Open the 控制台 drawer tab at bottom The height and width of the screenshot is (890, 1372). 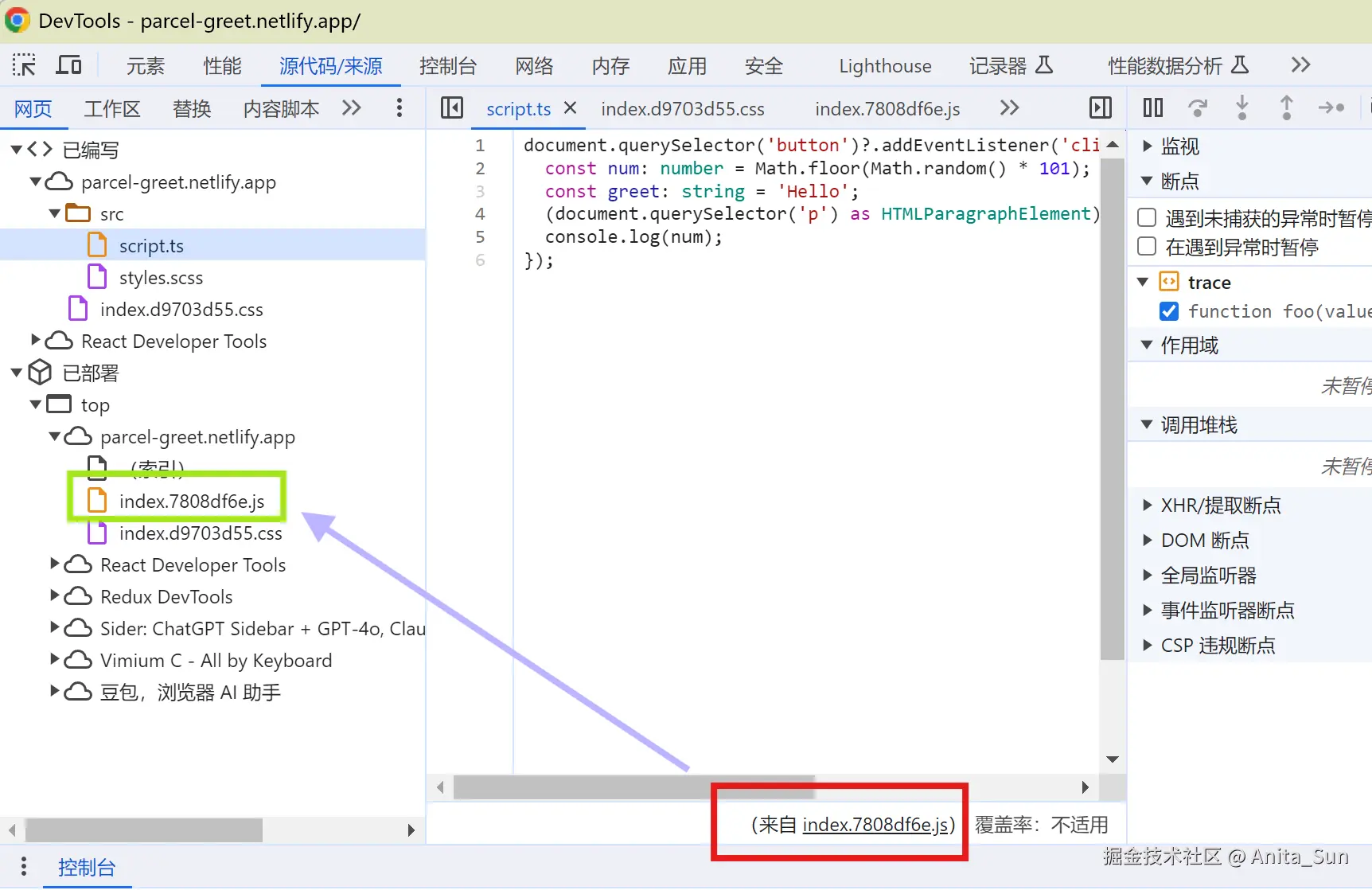coord(87,867)
